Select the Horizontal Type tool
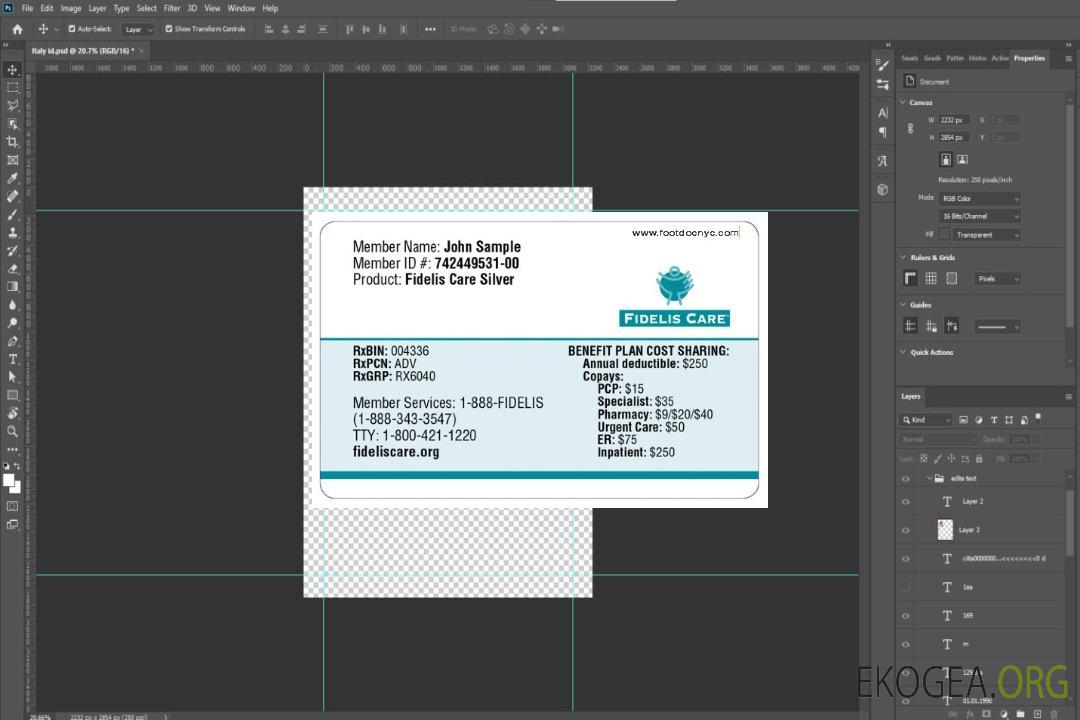Image resolution: width=1080 pixels, height=720 pixels. (12, 359)
